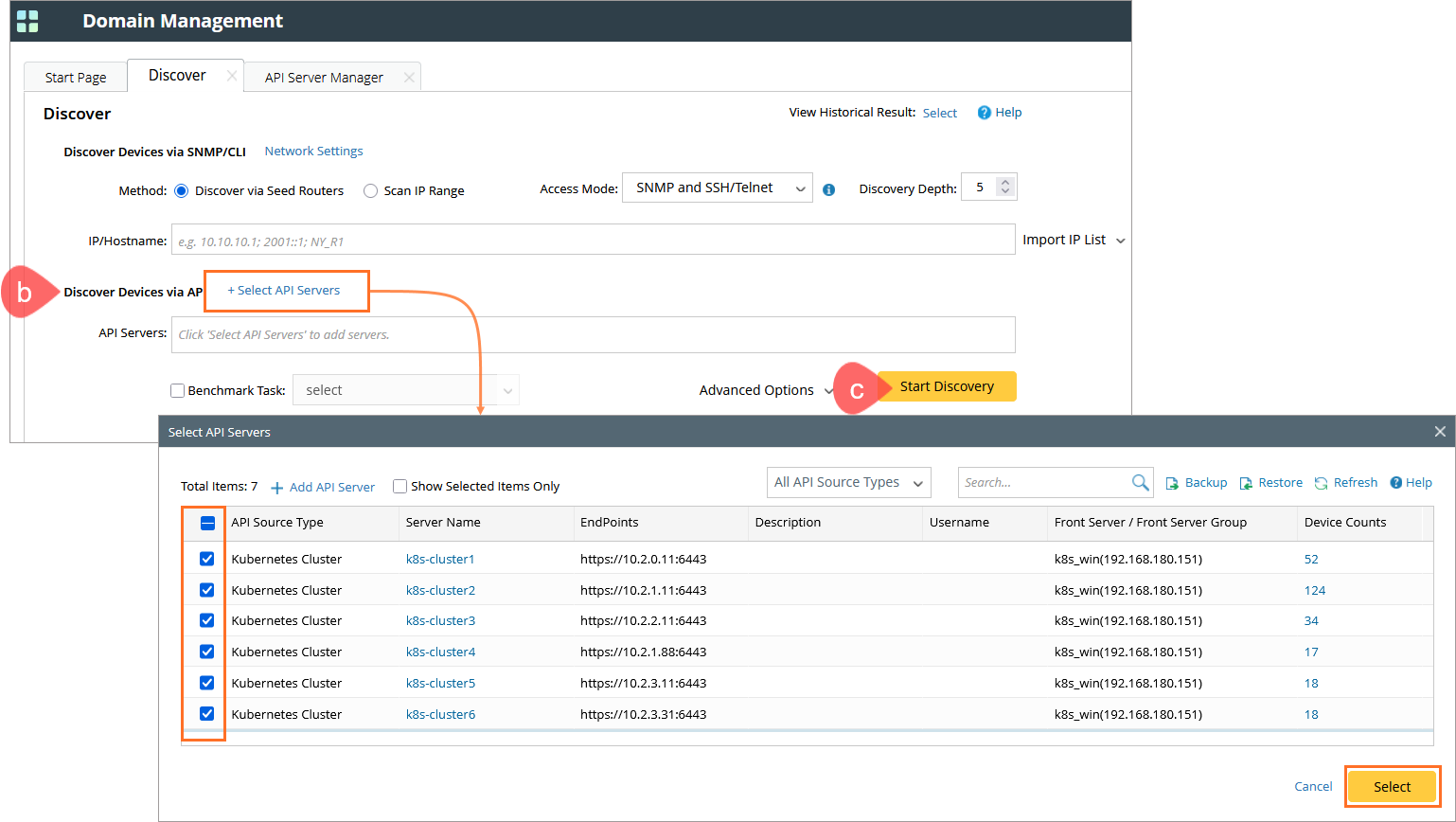Click the Backup icon in dialog toolbar

pyautogui.click(x=1172, y=483)
